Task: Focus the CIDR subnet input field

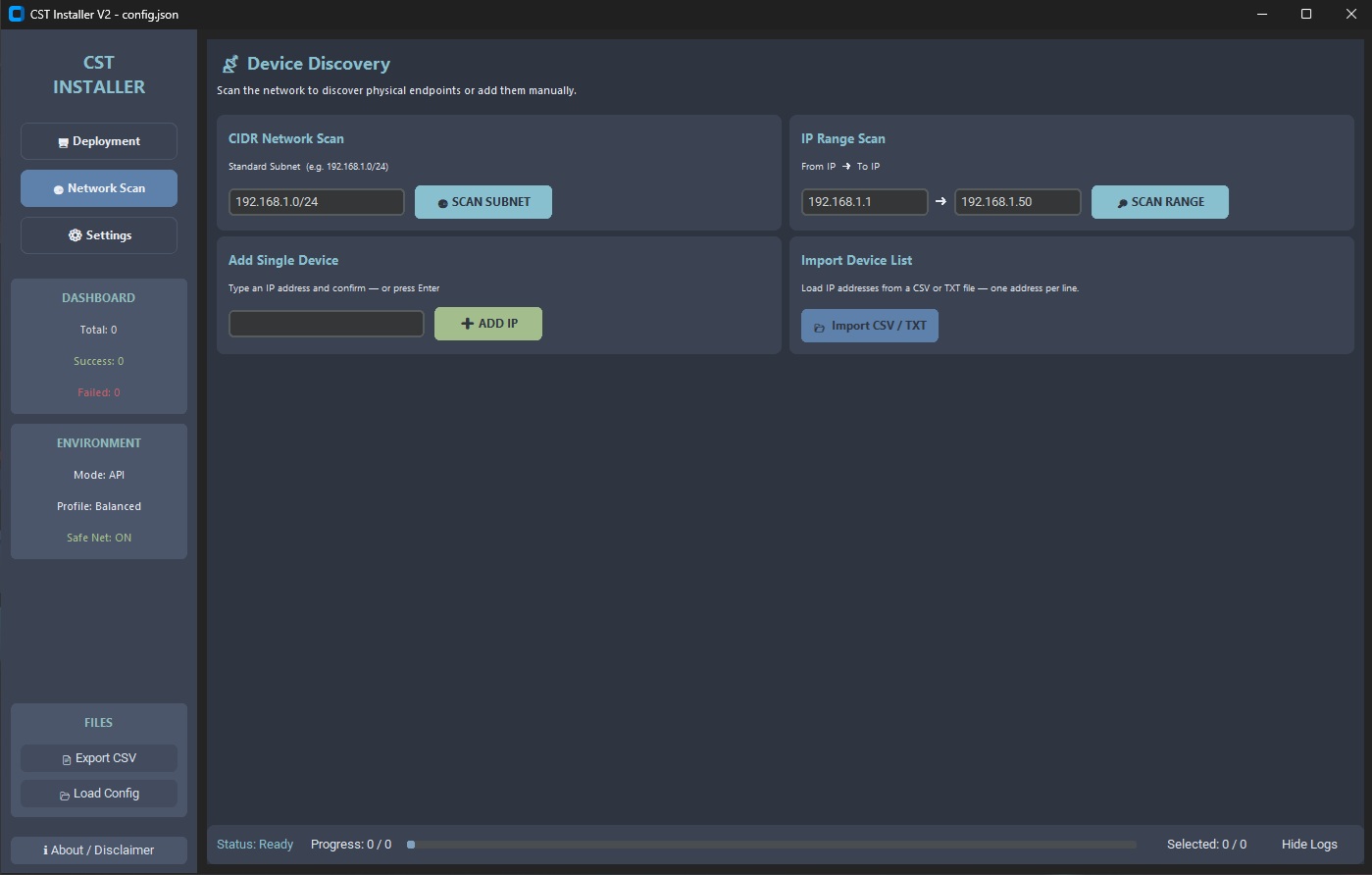Action: [316, 202]
